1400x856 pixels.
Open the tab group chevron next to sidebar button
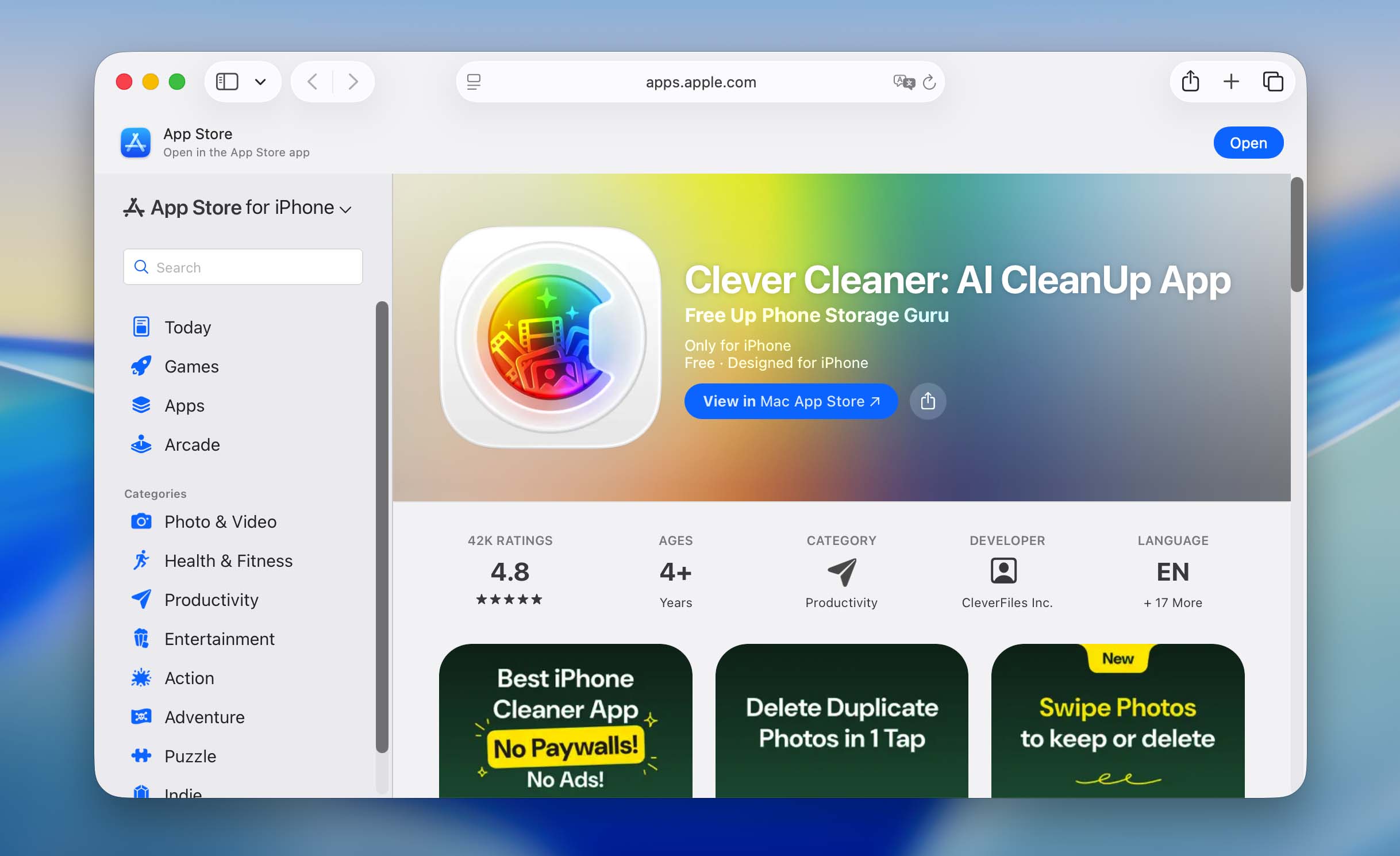[x=260, y=82]
